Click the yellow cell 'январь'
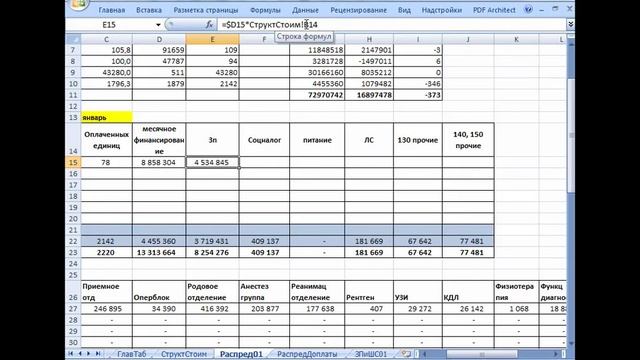The image size is (640, 360). tap(107, 118)
